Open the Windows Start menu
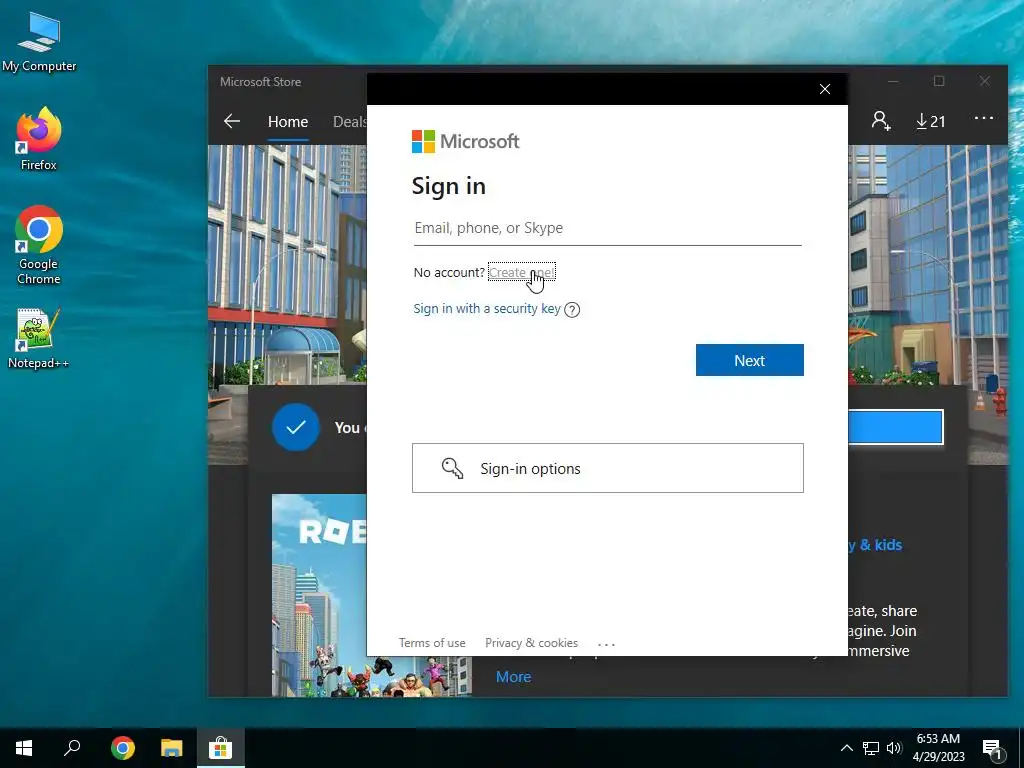 (x=24, y=748)
